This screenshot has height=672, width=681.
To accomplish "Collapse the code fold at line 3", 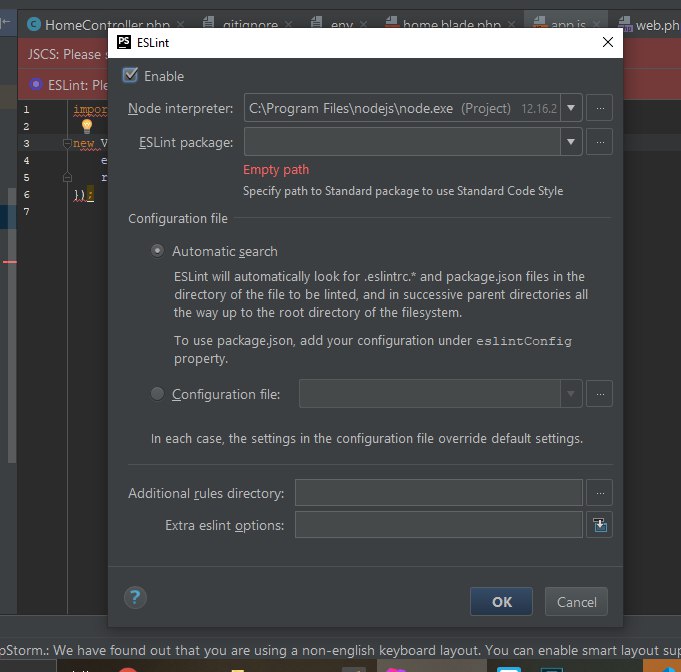I will click(x=67, y=143).
